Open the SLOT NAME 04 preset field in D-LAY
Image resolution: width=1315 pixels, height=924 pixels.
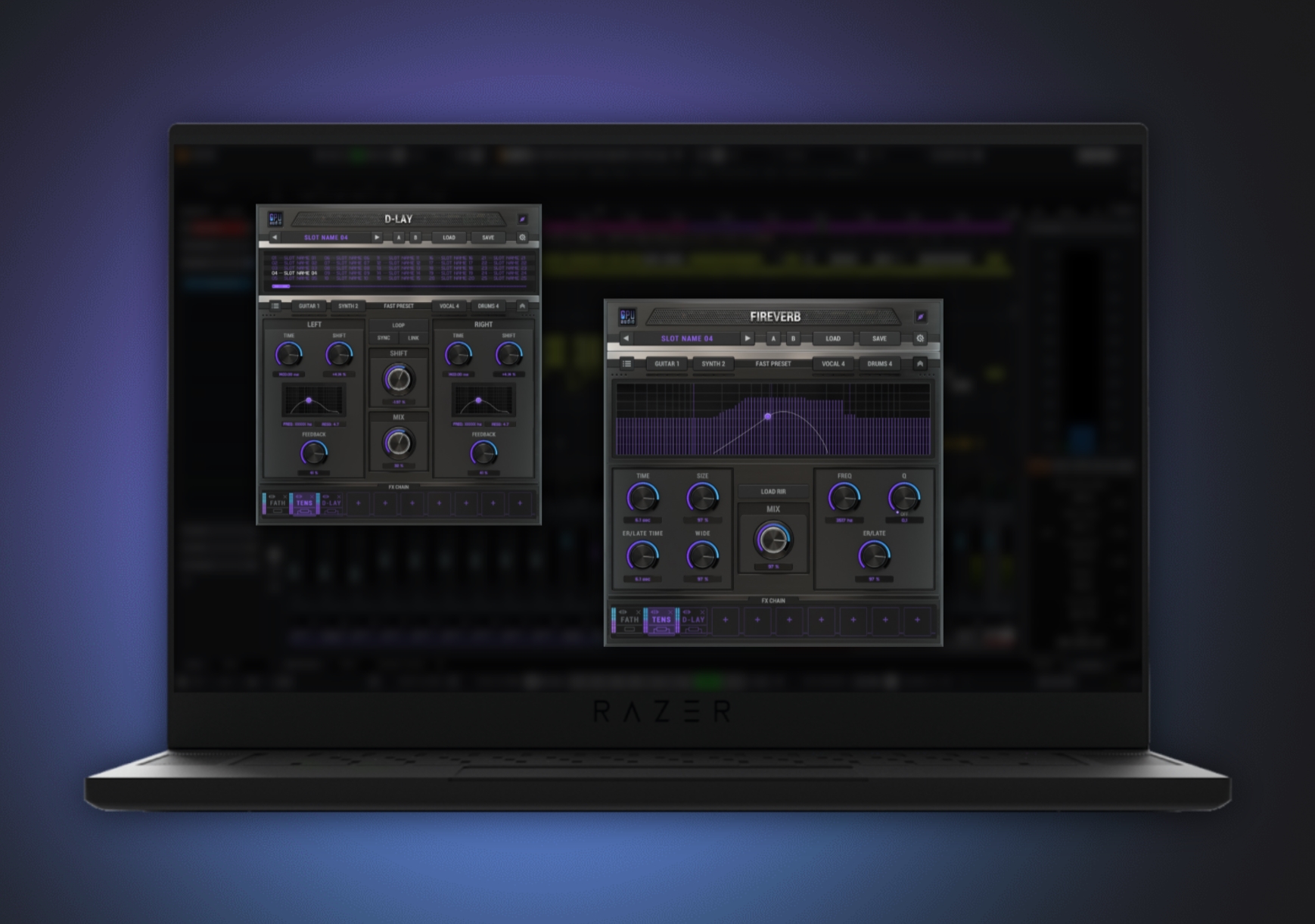coord(326,238)
